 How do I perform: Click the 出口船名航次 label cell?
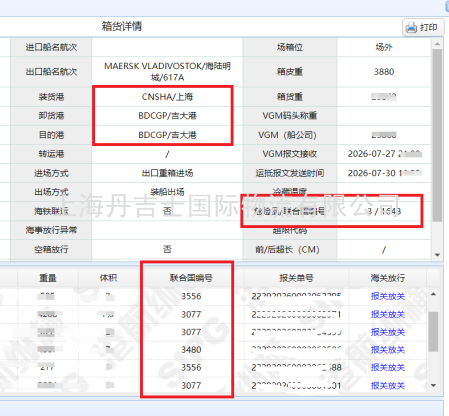point(51,72)
